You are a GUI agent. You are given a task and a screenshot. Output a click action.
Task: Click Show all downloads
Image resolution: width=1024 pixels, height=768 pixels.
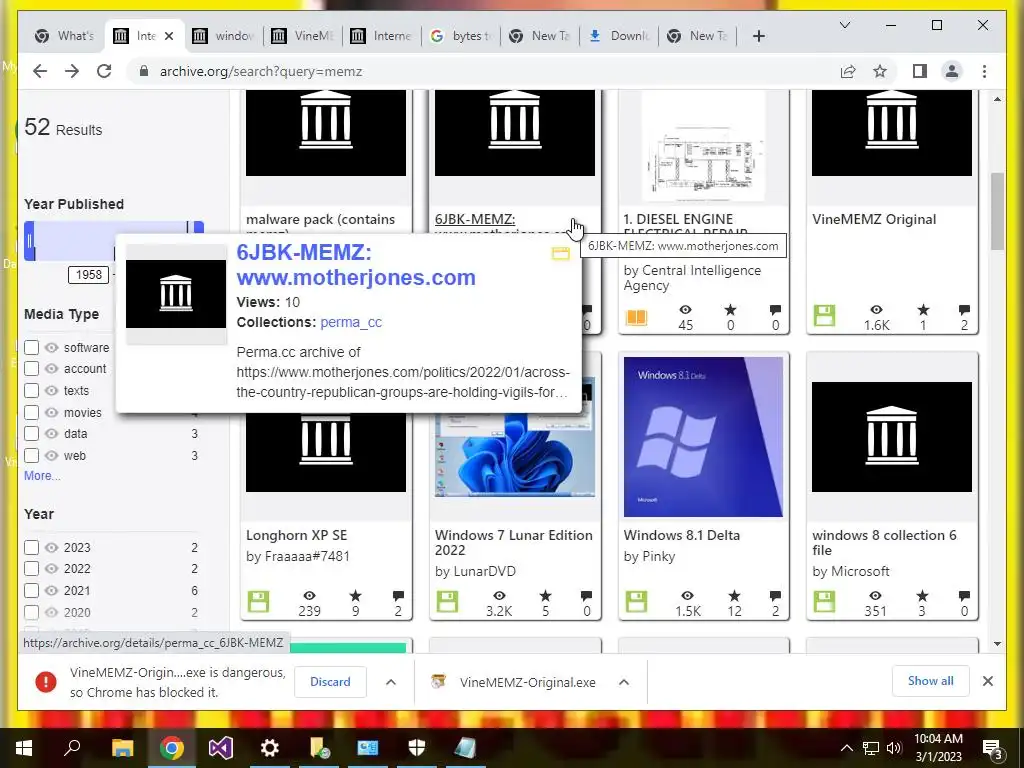(930, 681)
